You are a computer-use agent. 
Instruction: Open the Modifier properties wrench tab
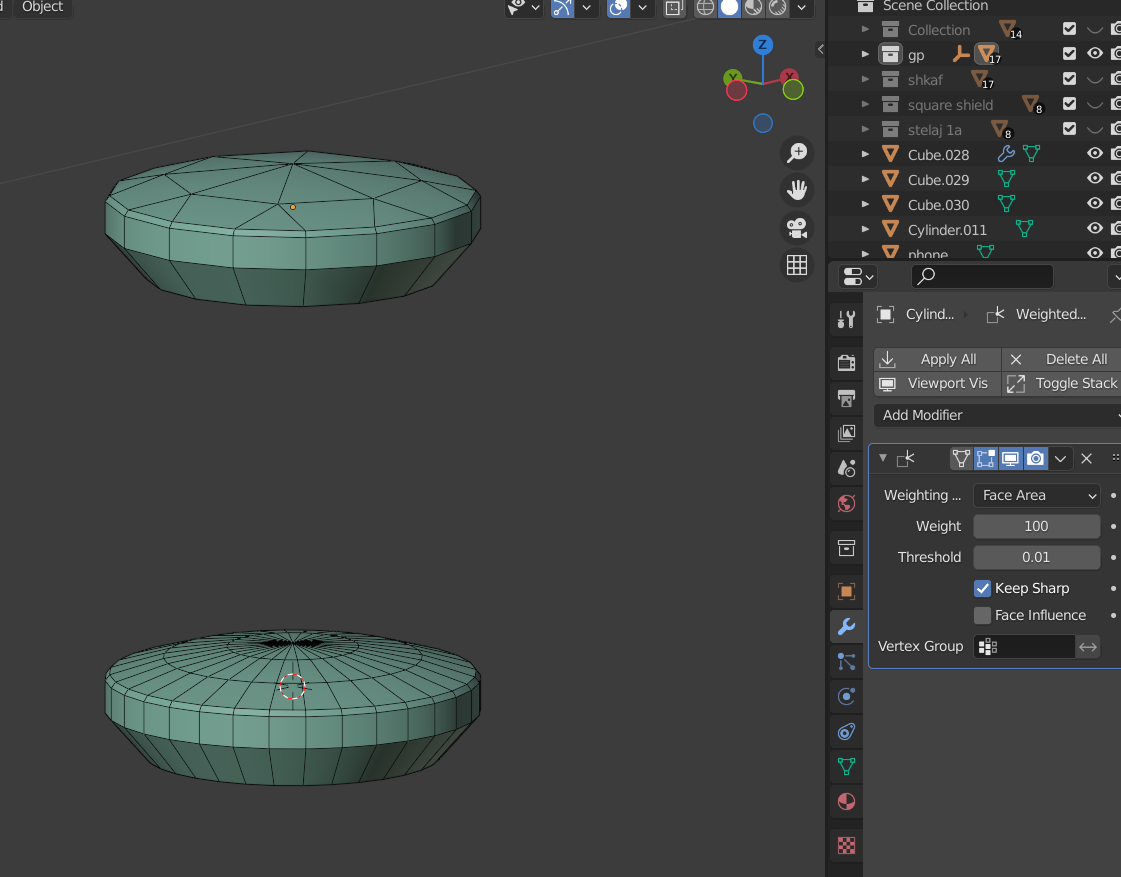846,627
